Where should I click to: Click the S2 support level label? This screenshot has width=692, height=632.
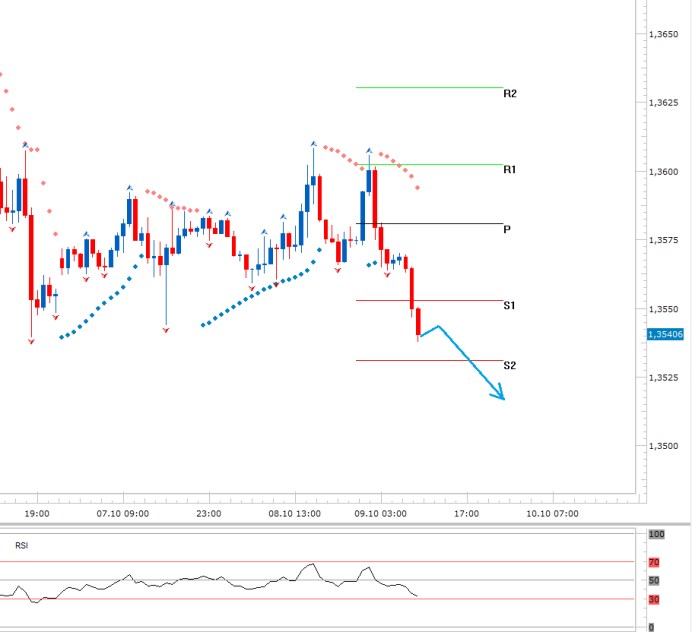point(510,365)
